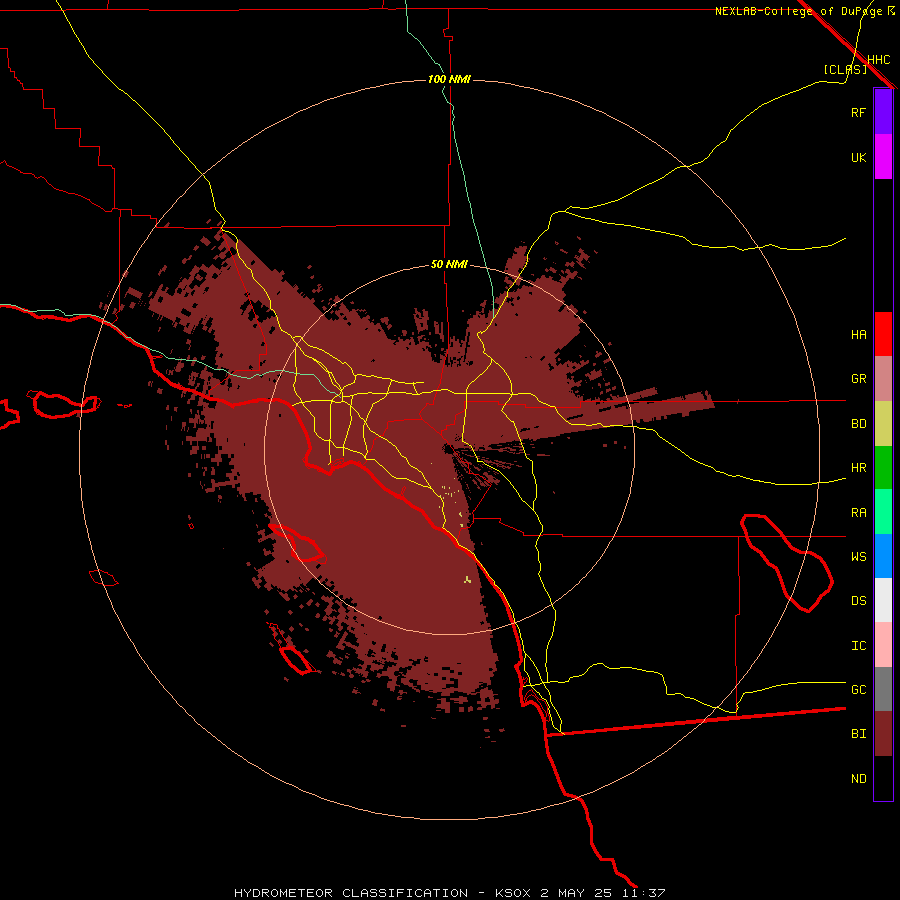Viewport: 900px width, 900px height.
Task: Click the DS legend label text
Action: [x=858, y=601]
